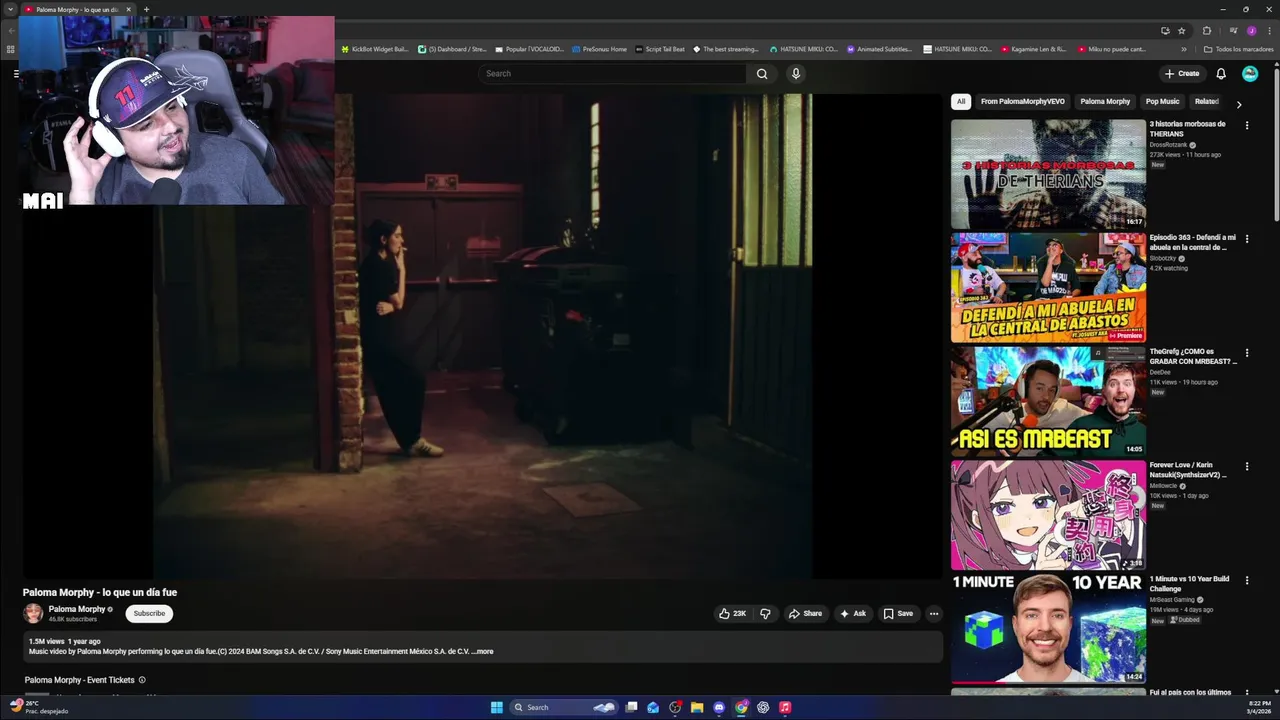Start voice search with the microphone icon
Viewport: 1280px width, 720px height.
tap(796, 73)
